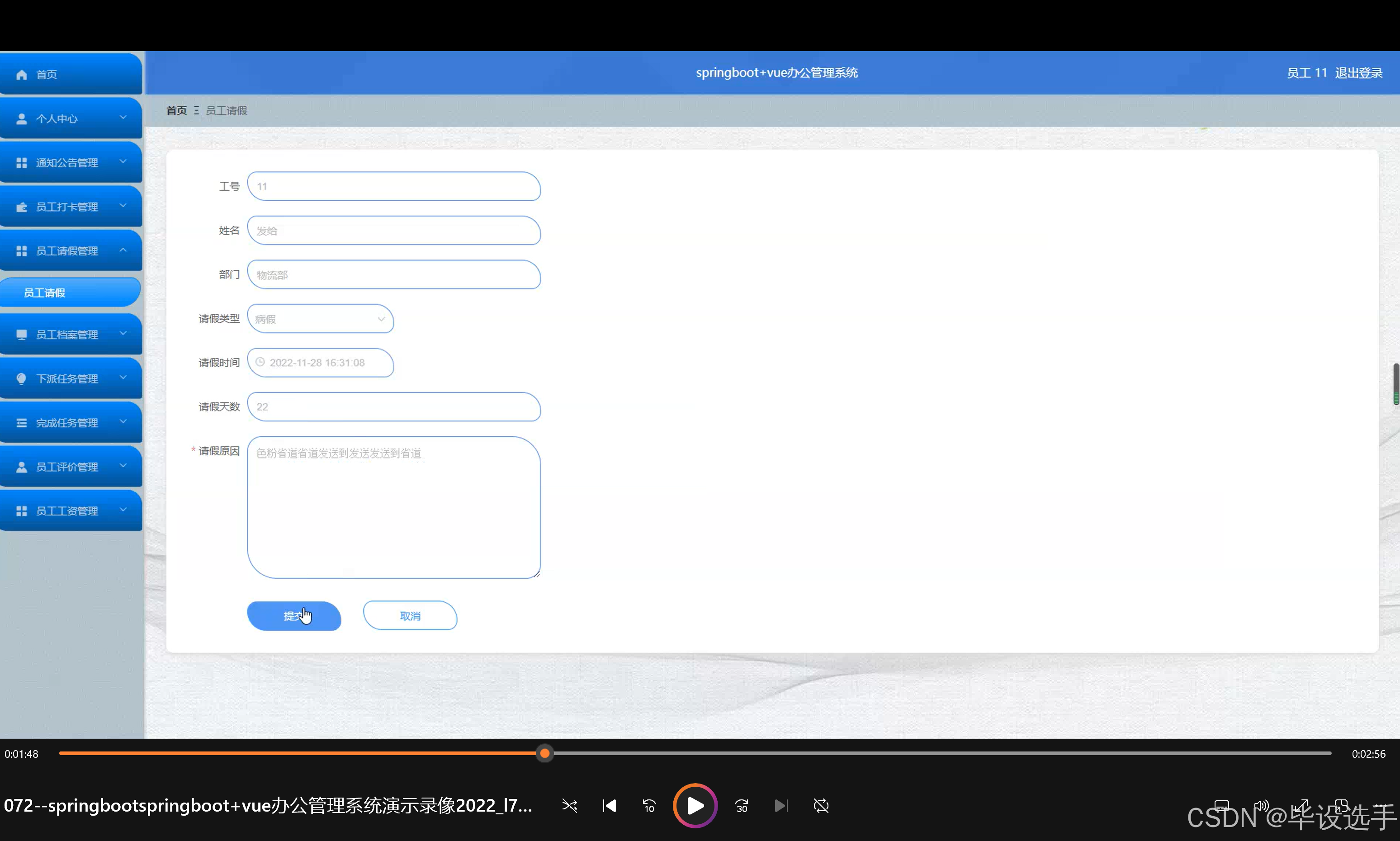Click 退出登录 to log out
1400x841 pixels.
click(1358, 73)
